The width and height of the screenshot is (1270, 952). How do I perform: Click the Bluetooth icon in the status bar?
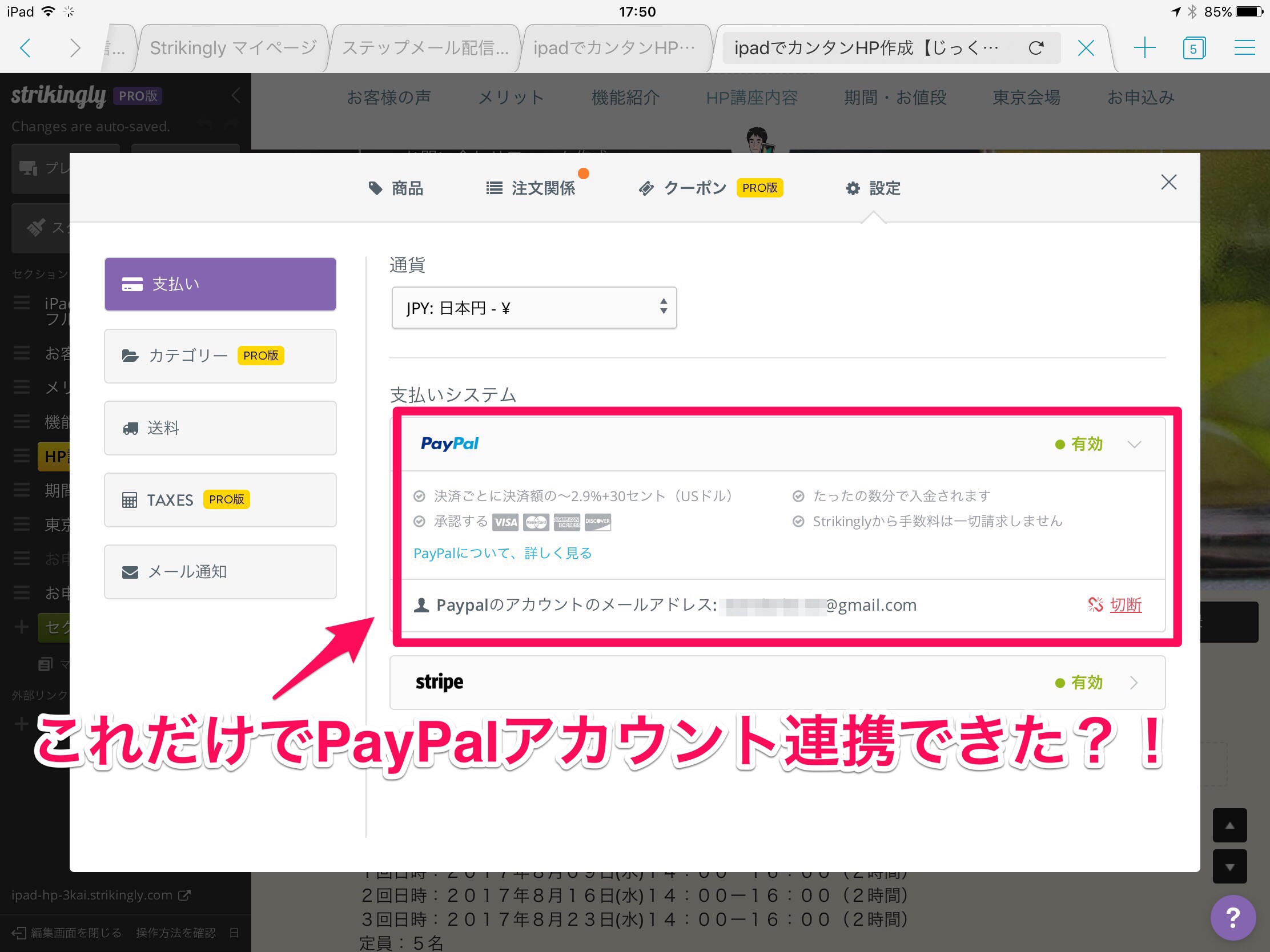pos(1192,11)
